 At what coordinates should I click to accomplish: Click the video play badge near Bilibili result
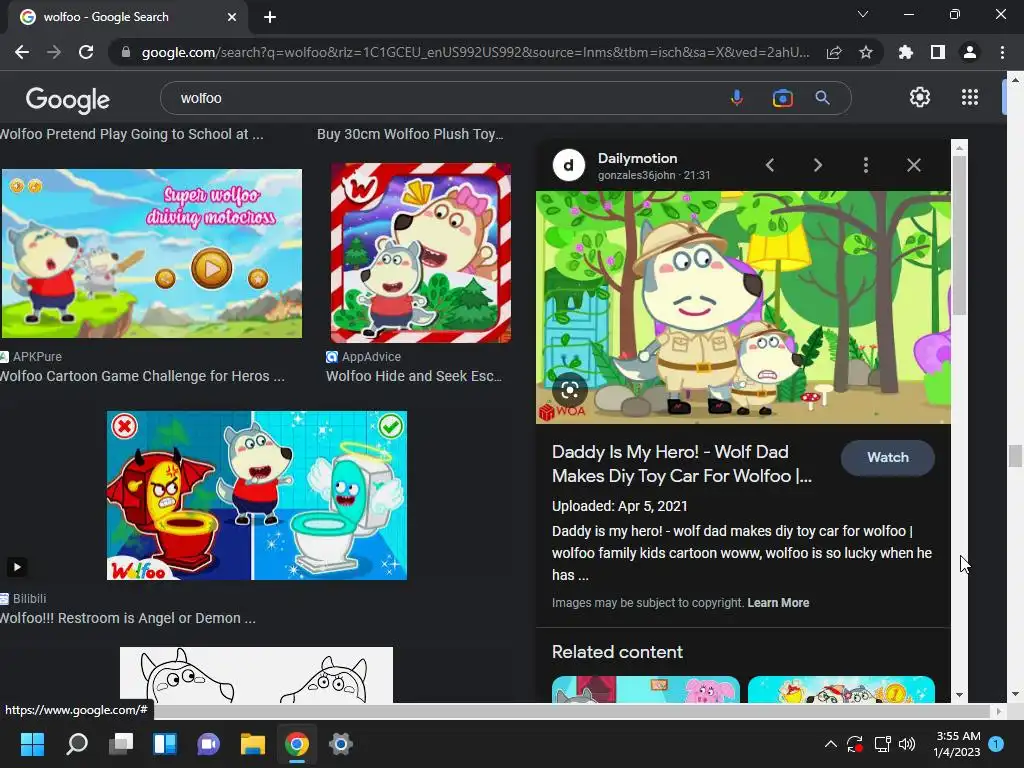pos(17,567)
